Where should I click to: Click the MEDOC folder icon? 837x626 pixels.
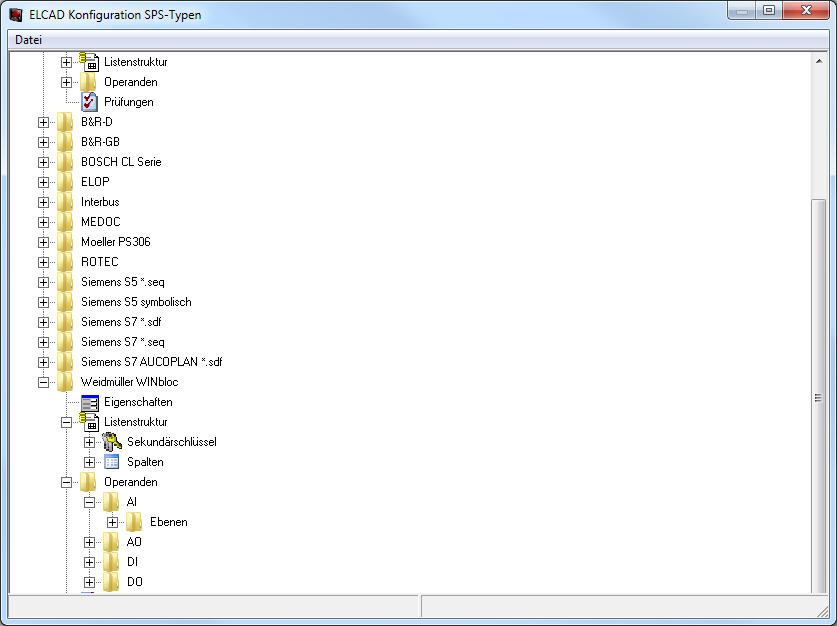65,222
